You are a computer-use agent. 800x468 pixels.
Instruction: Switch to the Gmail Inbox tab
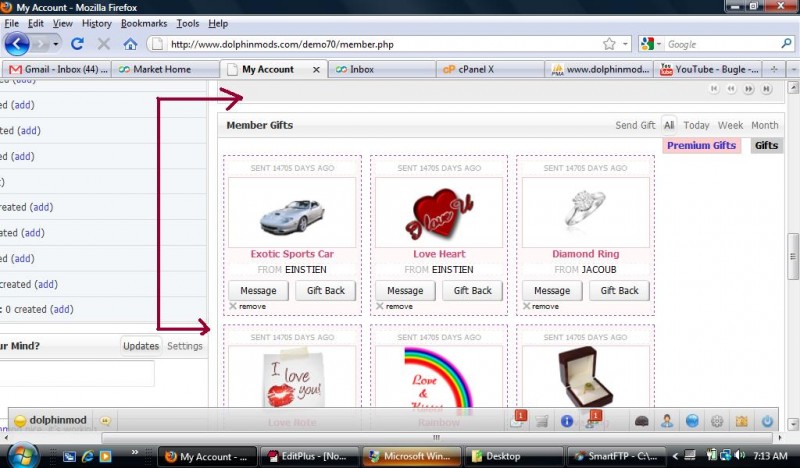56,69
